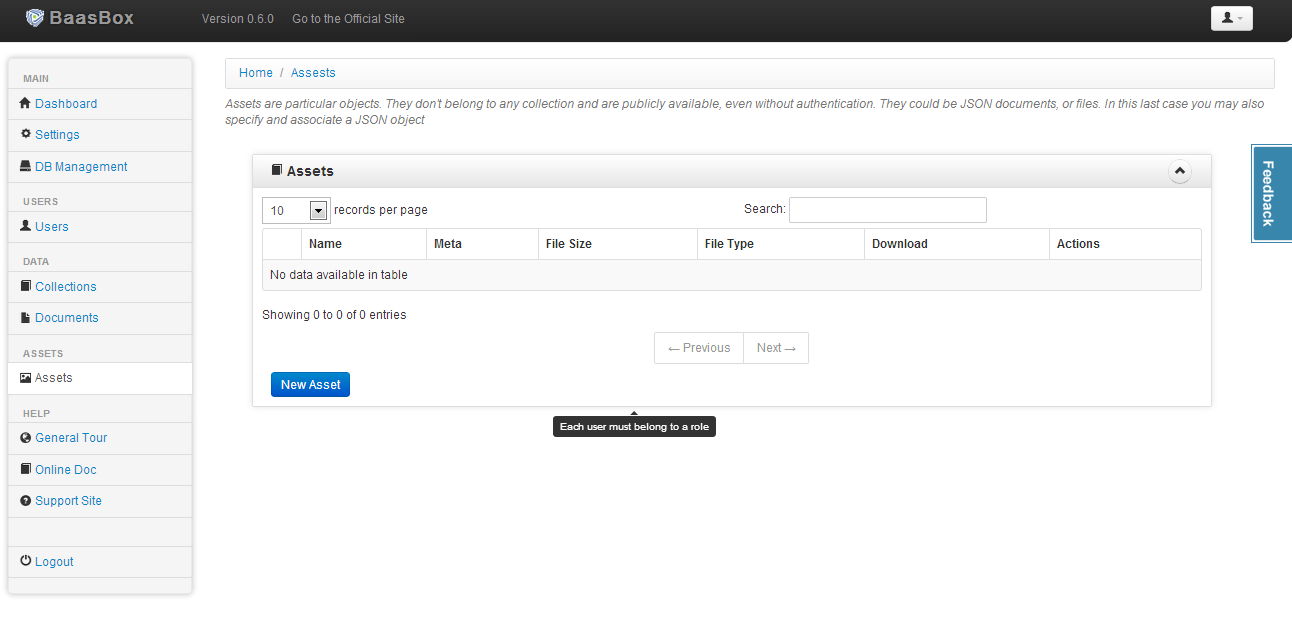1292x632 pixels.
Task: Focus the Search input field
Action: [888, 210]
